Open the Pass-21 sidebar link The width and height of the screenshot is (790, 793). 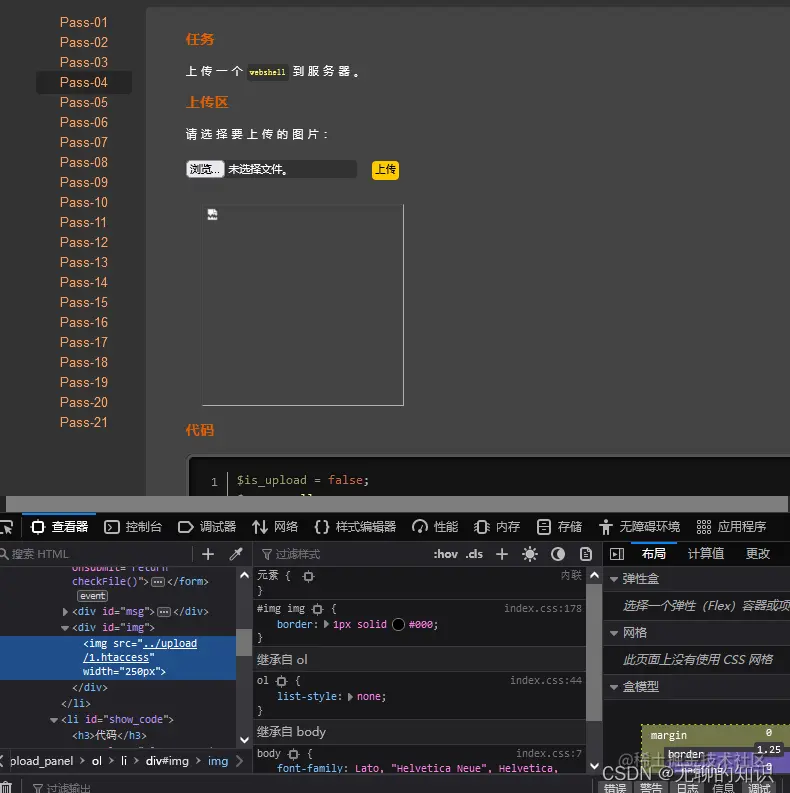[x=84, y=422]
